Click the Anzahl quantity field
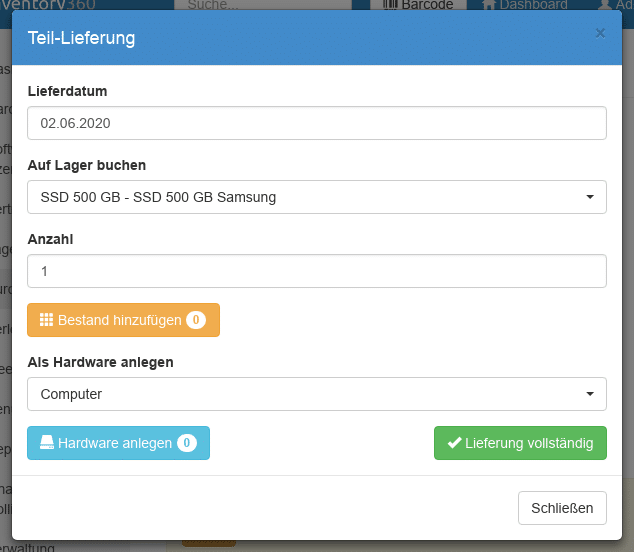 pos(317,271)
